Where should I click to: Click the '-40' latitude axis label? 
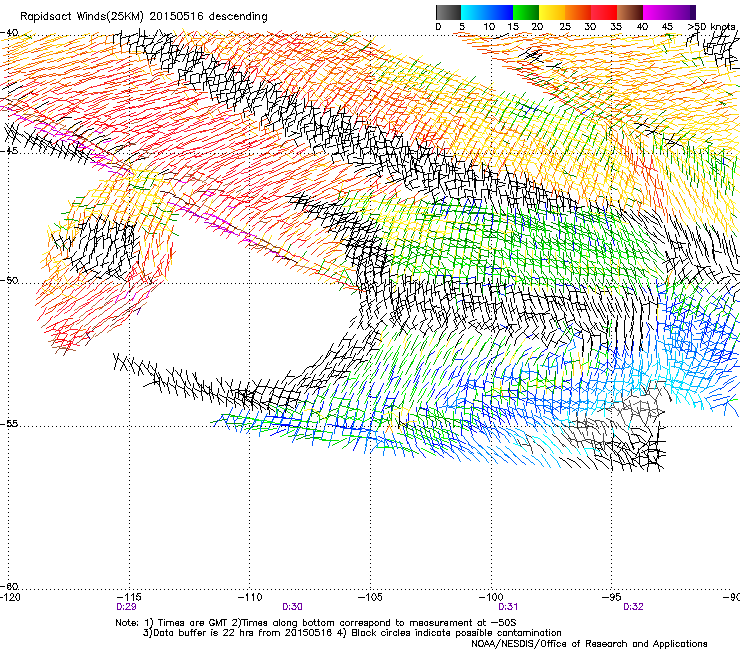click(9, 33)
